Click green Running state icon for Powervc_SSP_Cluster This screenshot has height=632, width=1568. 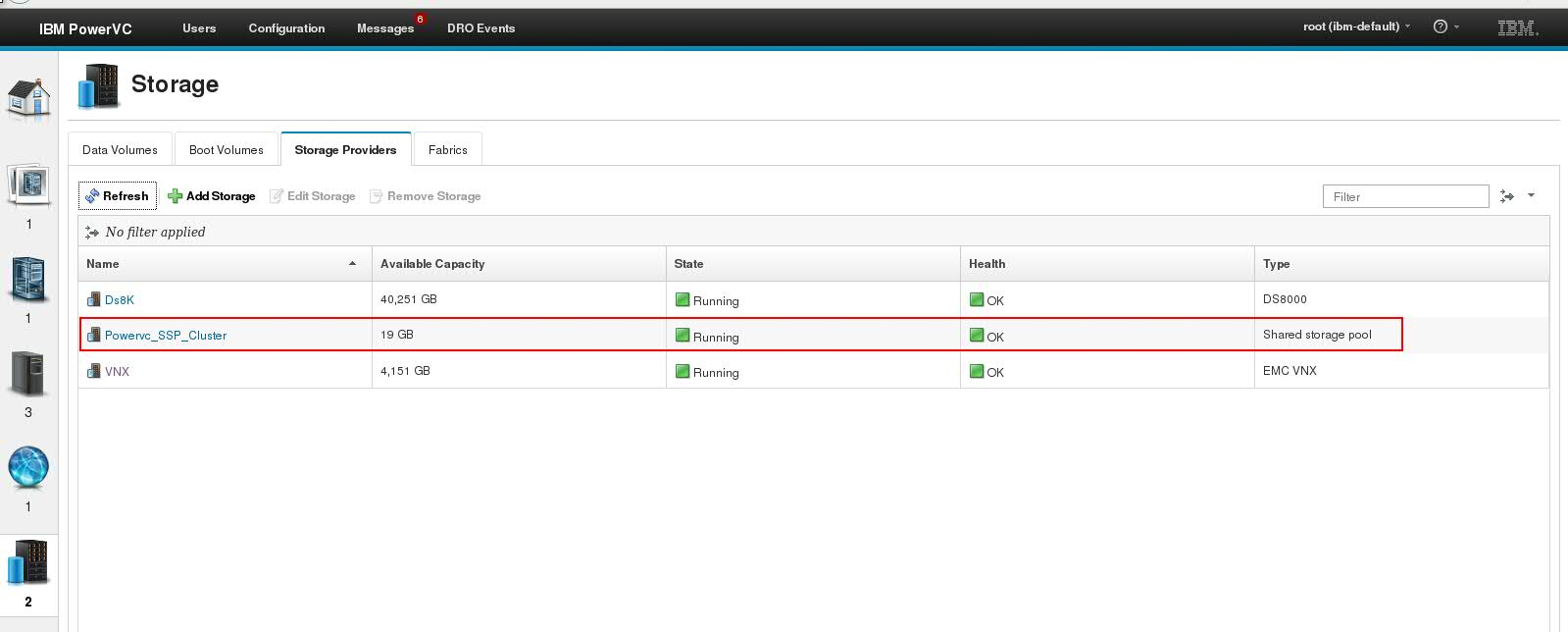[x=683, y=335]
